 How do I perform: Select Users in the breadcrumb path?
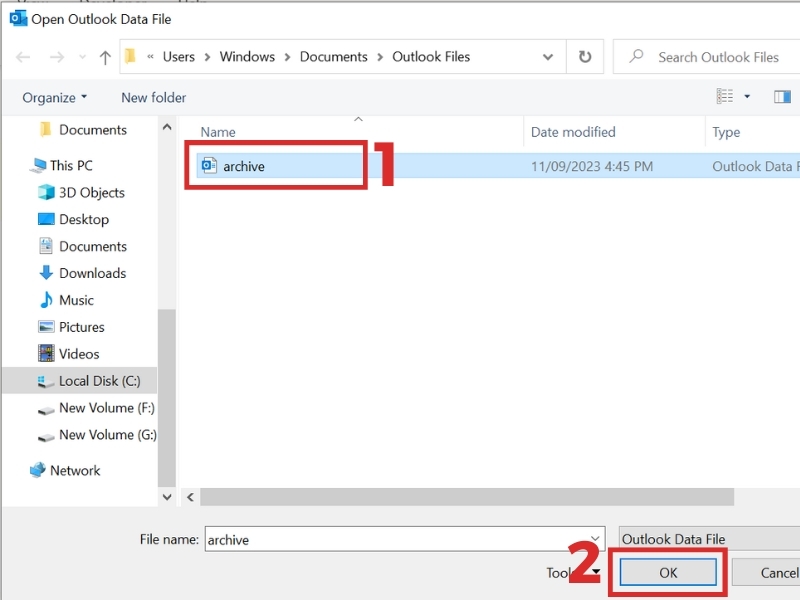(x=179, y=57)
